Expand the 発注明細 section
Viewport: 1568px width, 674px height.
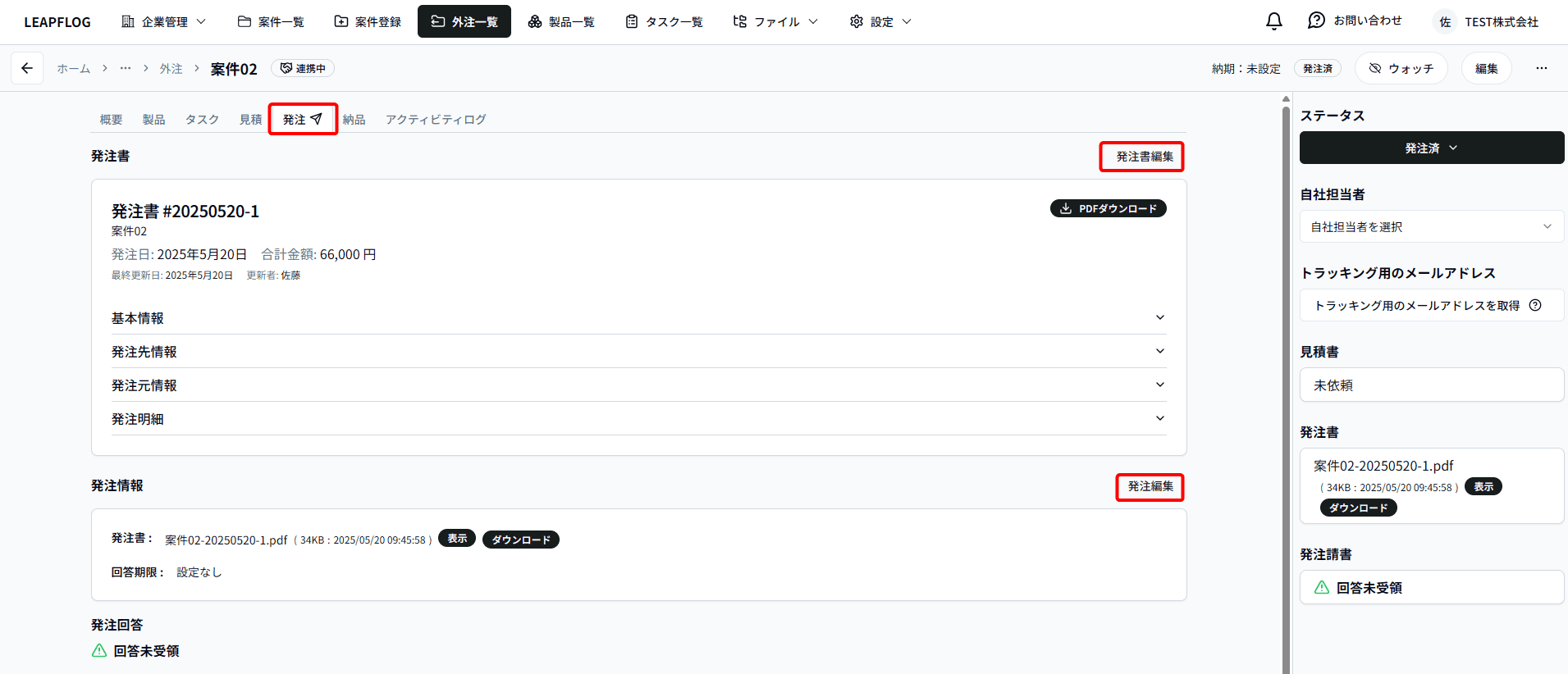click(638, 419)
